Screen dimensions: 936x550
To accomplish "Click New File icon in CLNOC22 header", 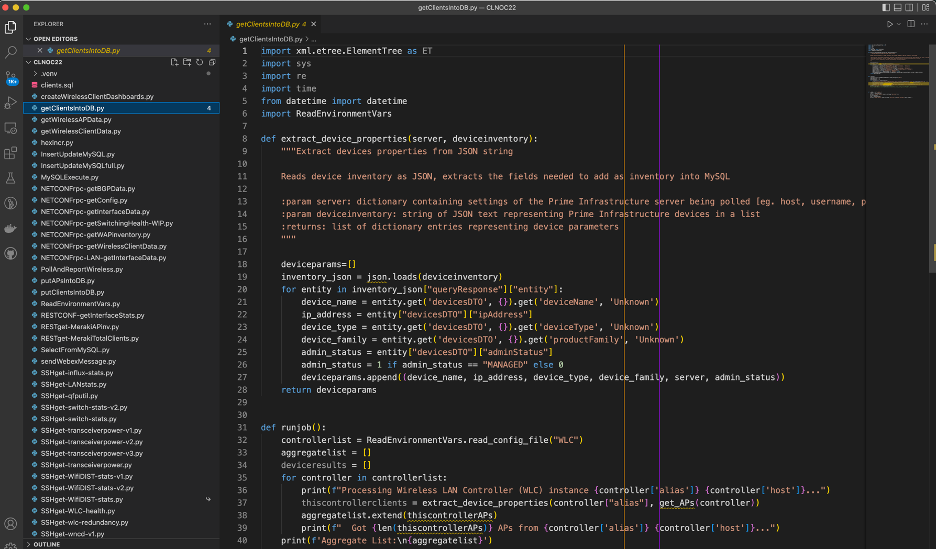I will click(174, 62).
